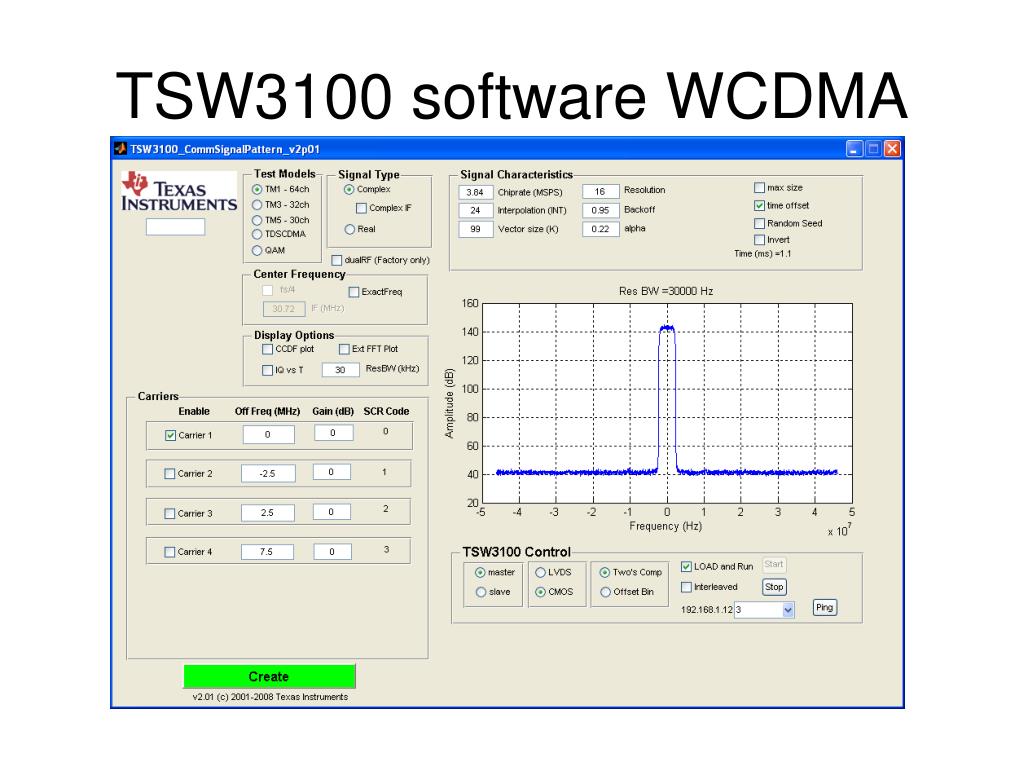Select TM3 - 32ch test model

tap(257, 205)
